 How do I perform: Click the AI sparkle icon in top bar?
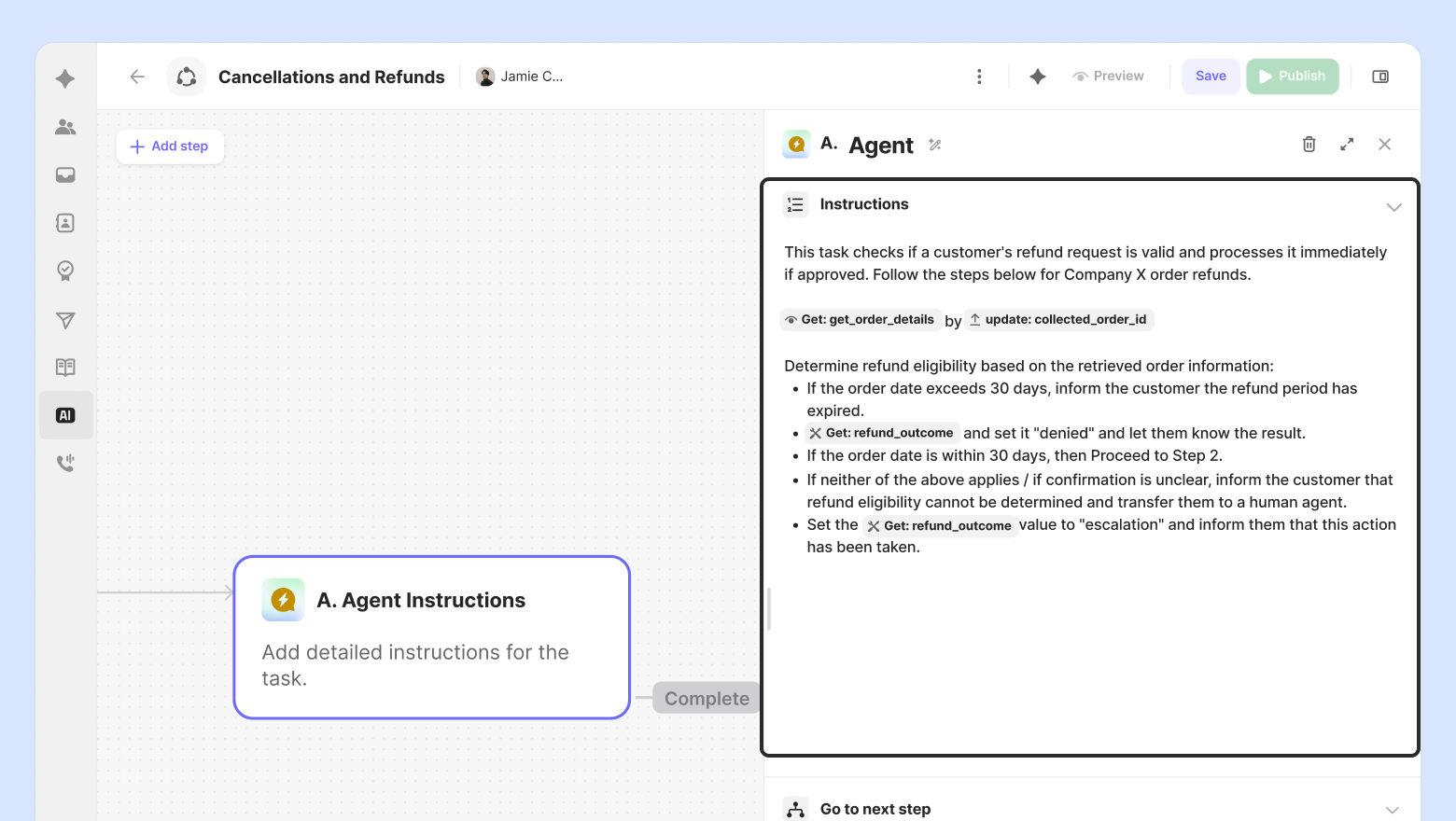(1038, 77)
